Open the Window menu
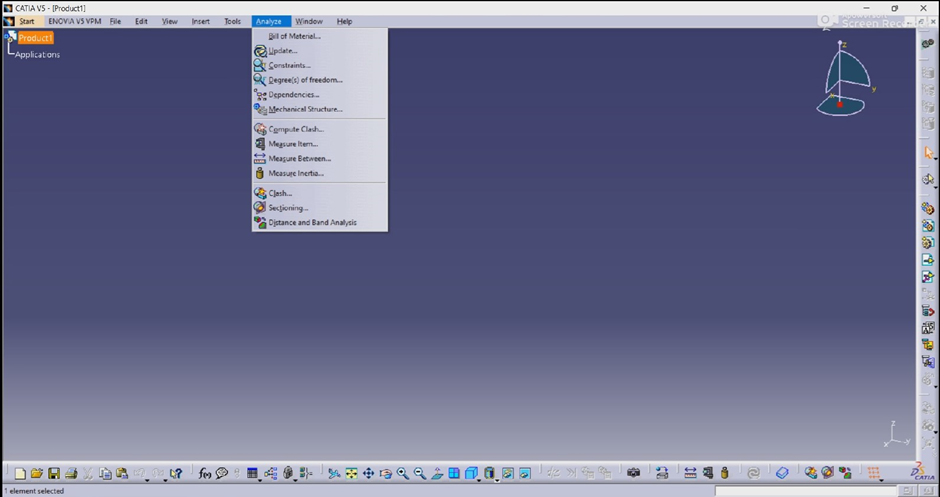The image size is (940, 497). [309, 21]
